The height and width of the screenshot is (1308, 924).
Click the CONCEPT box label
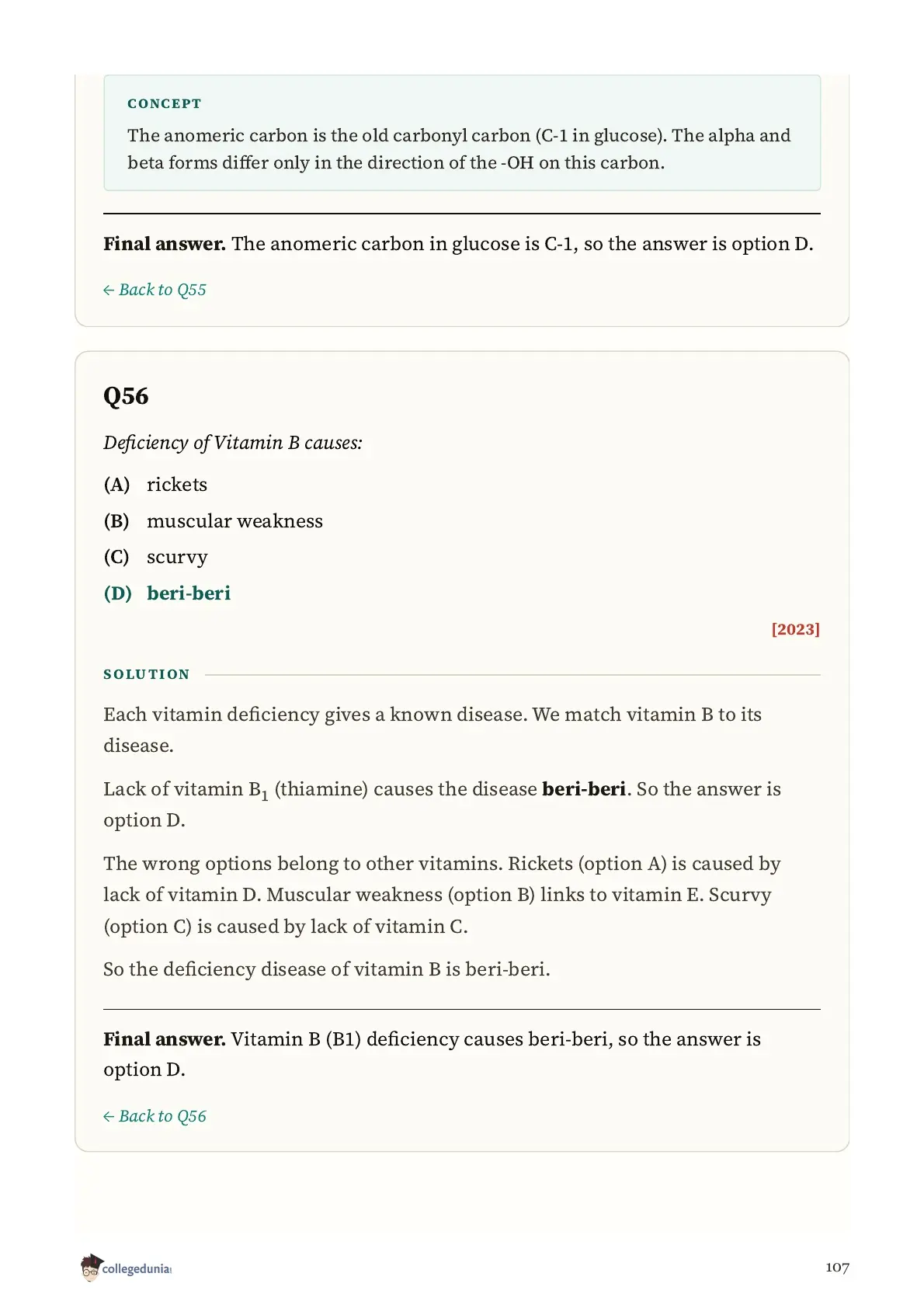click(165, 104)
